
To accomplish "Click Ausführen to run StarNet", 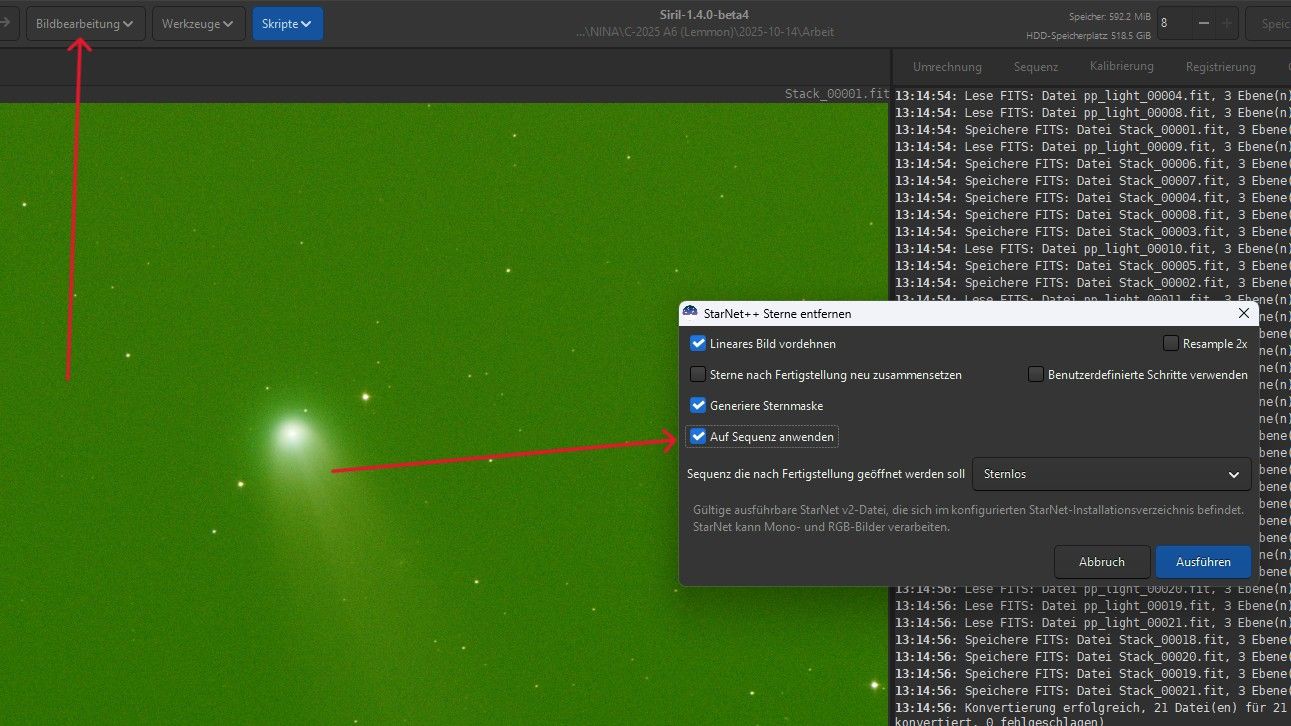I will [1203, 562].
